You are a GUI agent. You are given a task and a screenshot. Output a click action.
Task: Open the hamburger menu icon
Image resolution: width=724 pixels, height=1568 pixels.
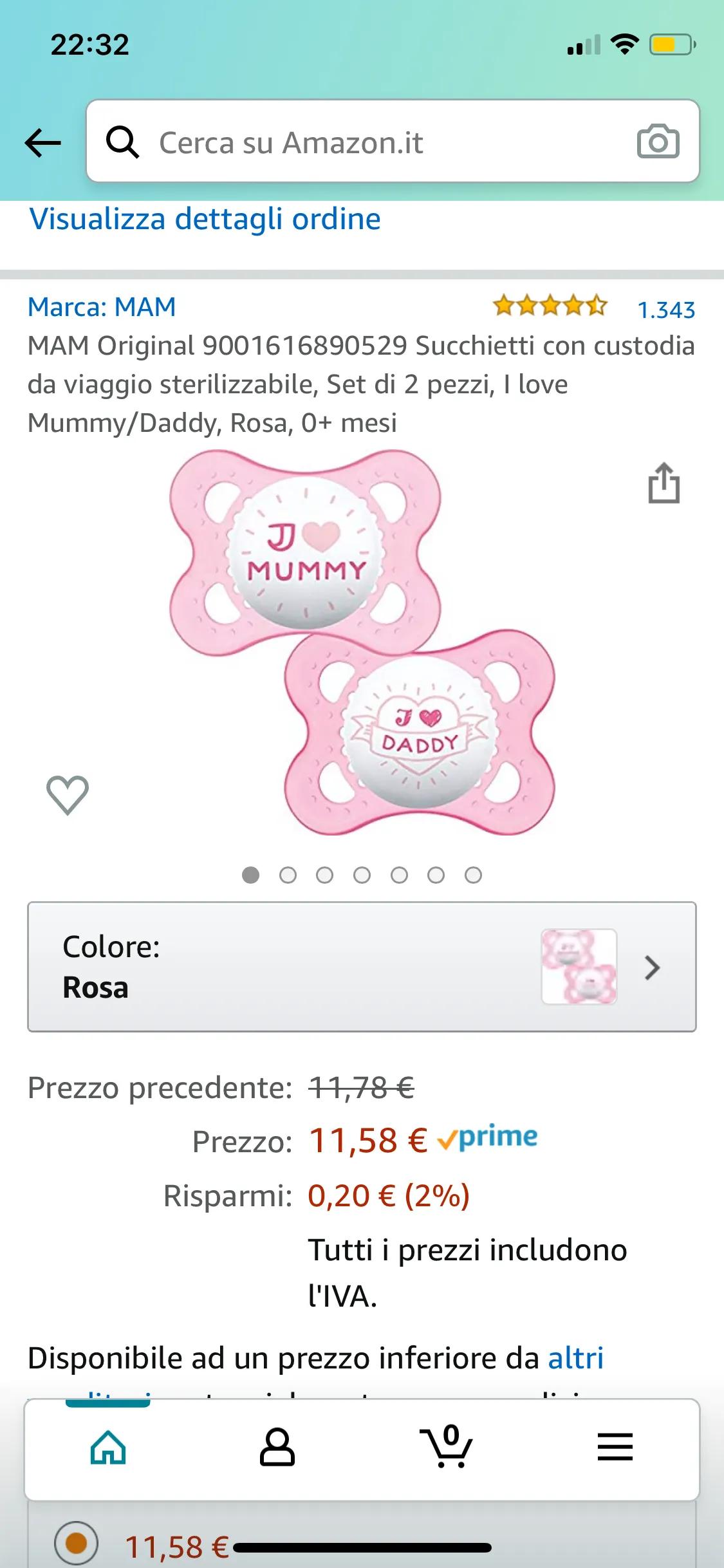pyautogui.click(x=615, y=1448)
